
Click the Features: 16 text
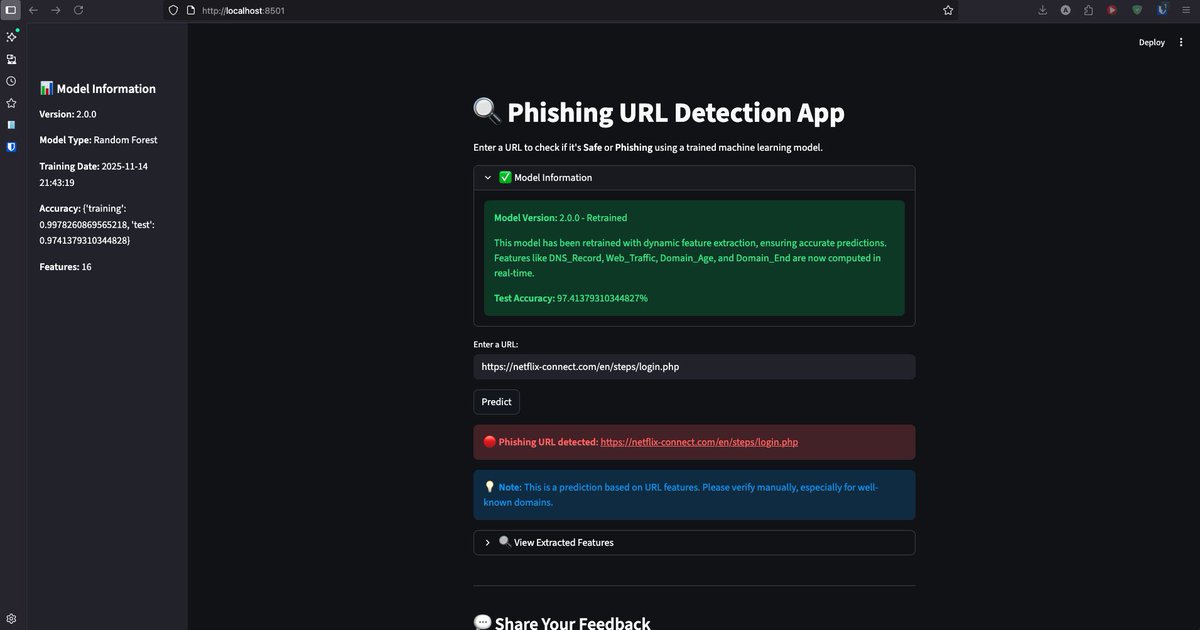pos(65,267)
